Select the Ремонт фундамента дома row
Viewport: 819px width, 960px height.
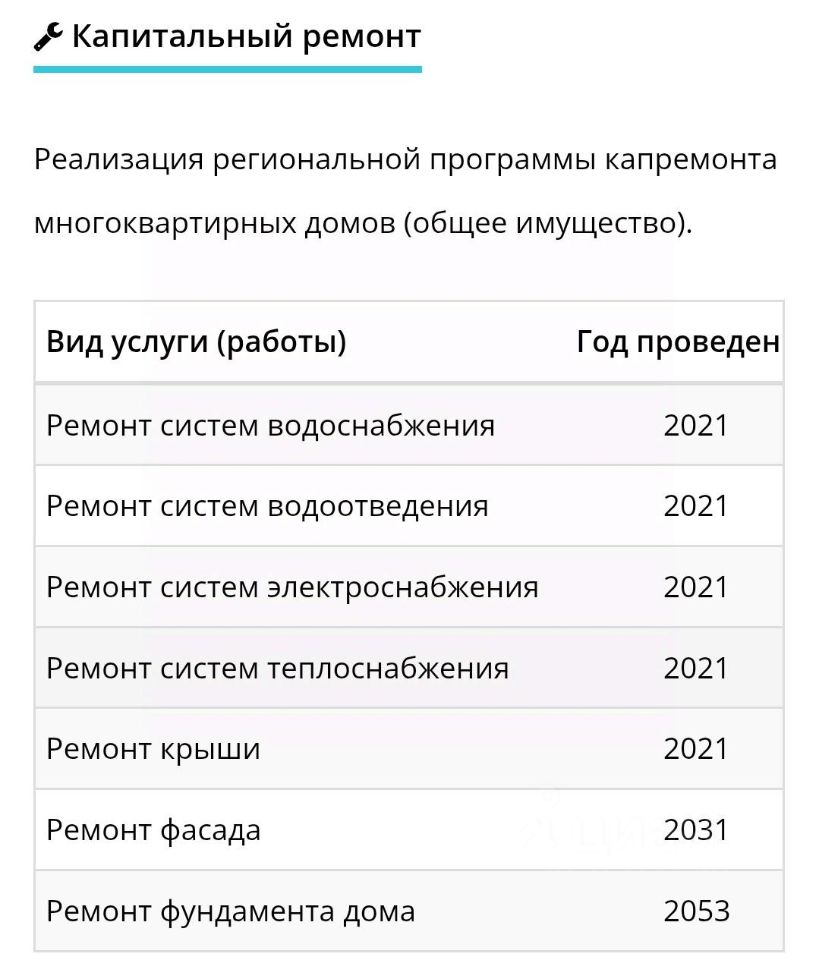pos(230,911)
